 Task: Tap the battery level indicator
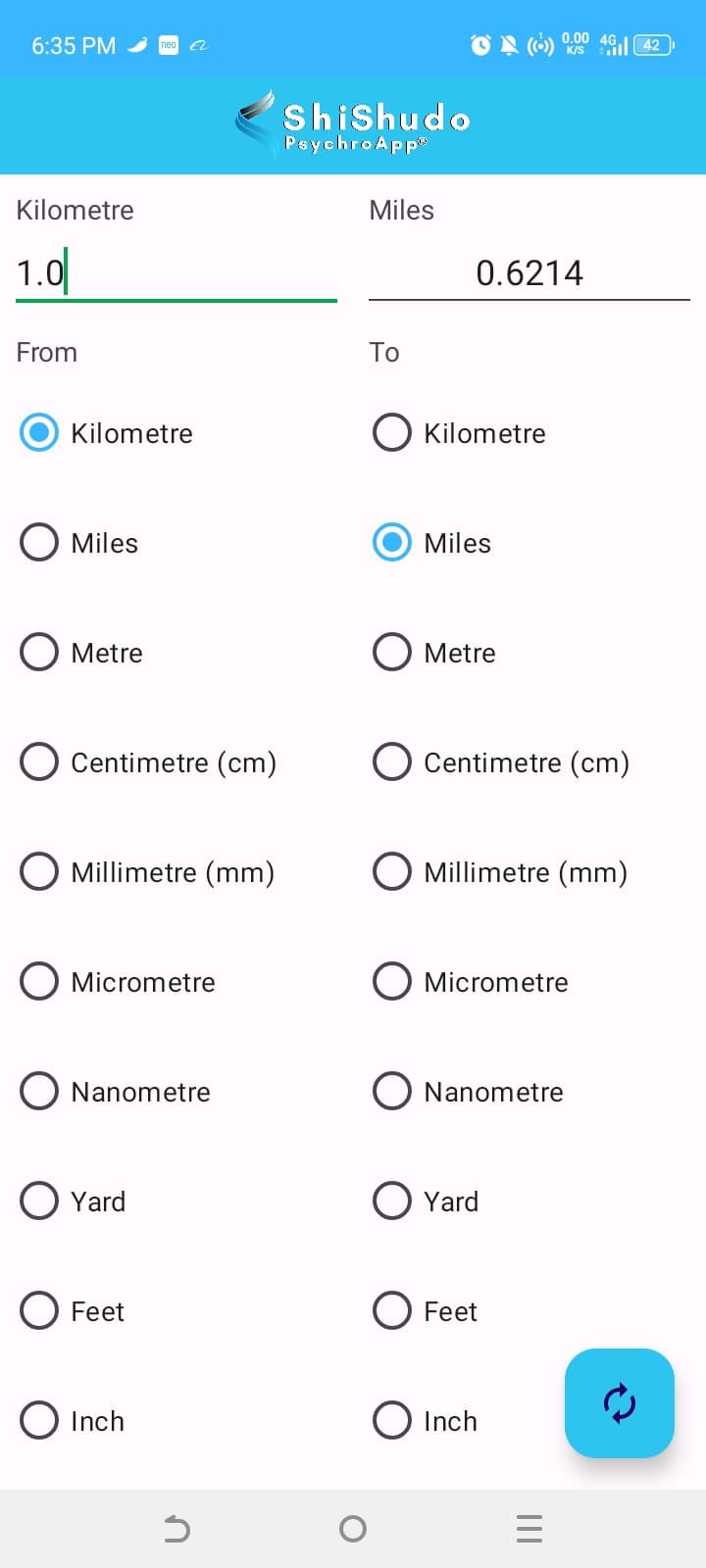[x=653, y=45]
